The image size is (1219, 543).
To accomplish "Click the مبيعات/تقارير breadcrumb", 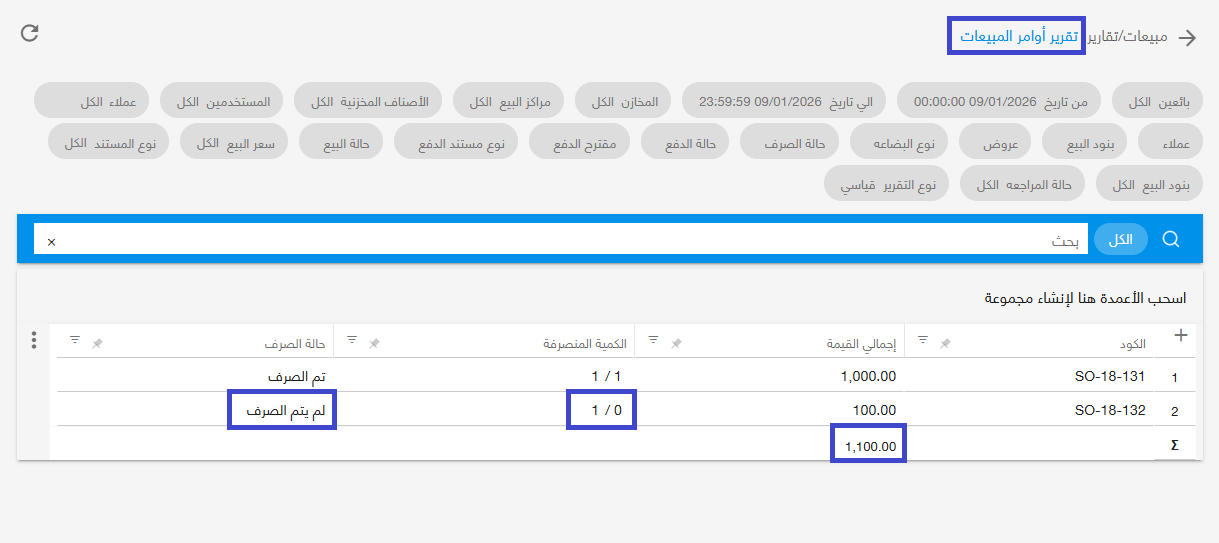I will click(1127, 37).
